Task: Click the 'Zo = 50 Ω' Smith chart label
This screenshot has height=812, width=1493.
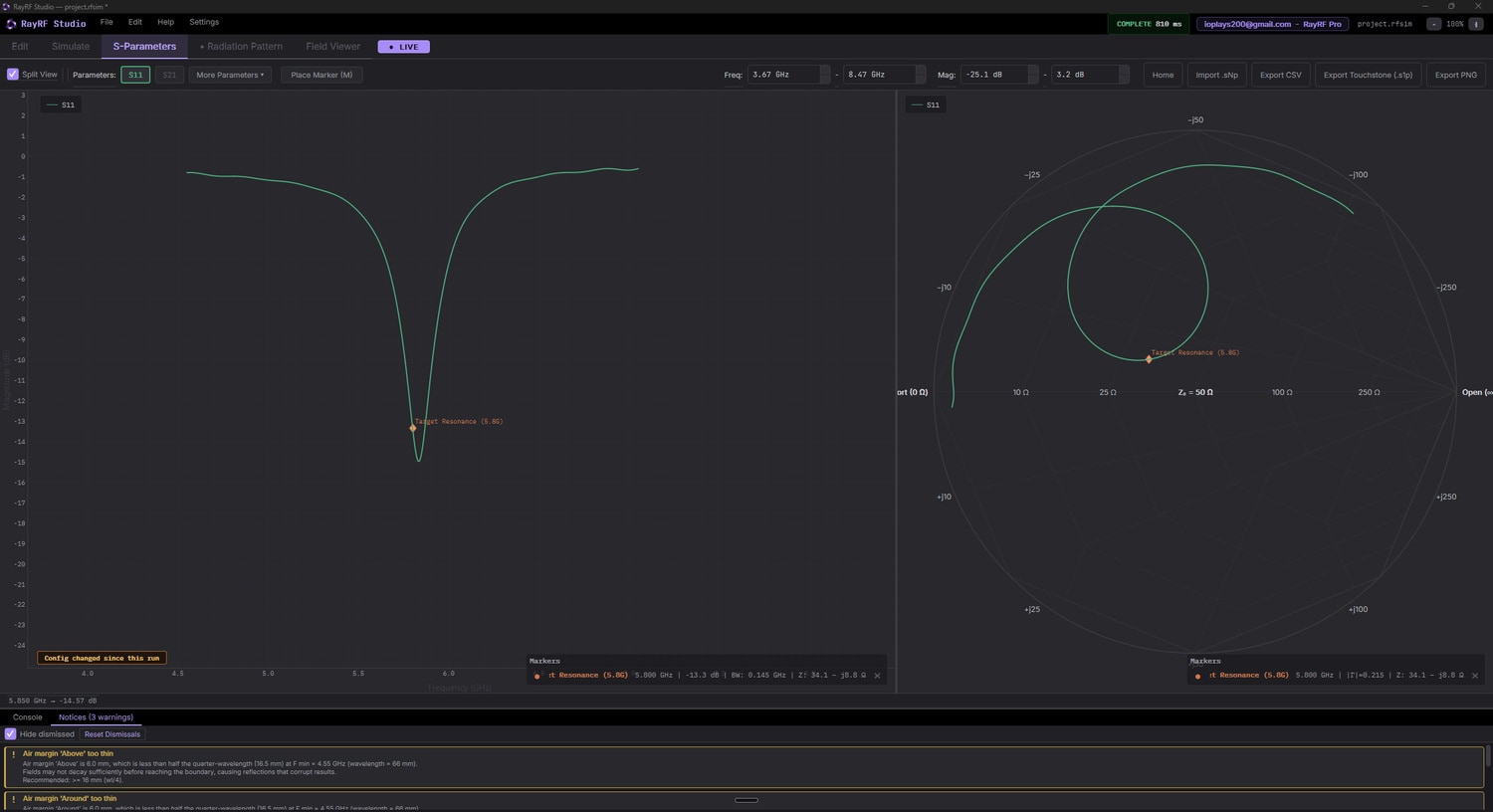Action: pyautogui.click(x=1195, y=392)
